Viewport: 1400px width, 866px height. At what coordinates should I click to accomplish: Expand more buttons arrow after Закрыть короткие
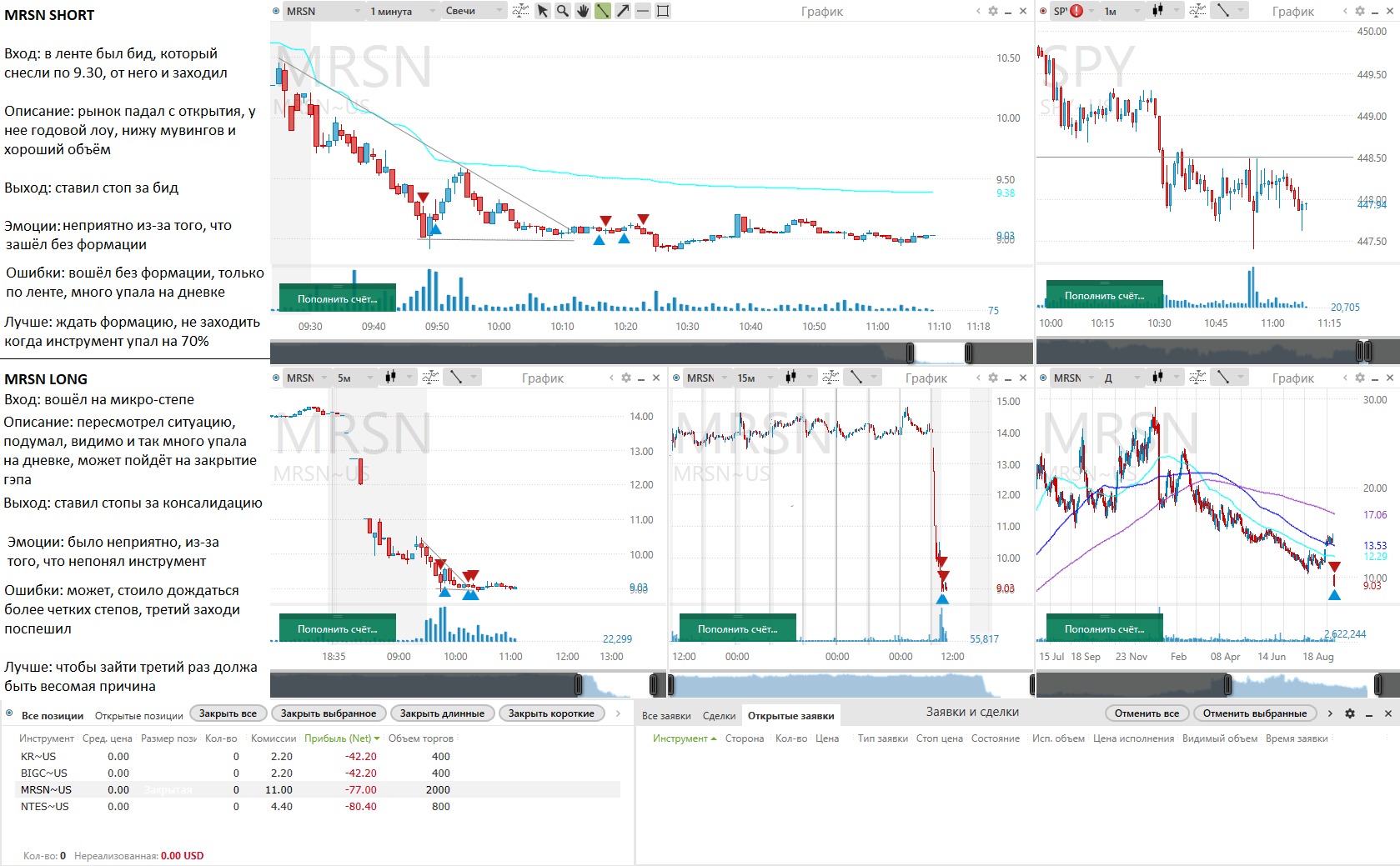618,713
